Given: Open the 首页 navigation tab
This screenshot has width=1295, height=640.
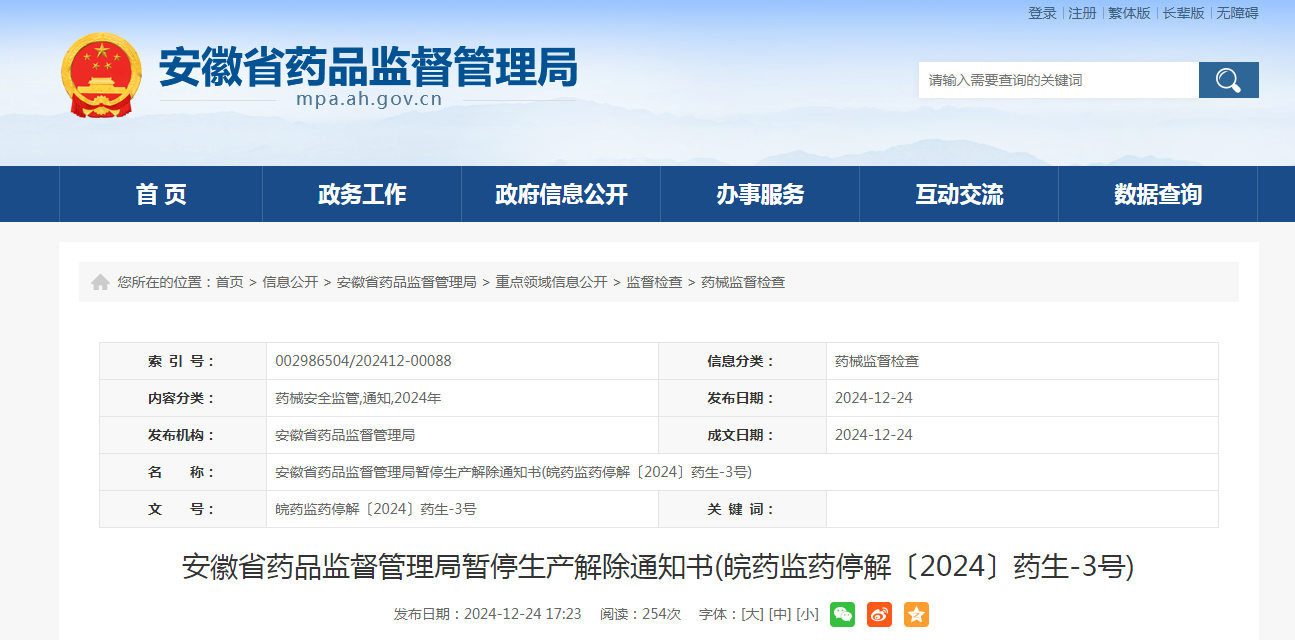Looking at the screenshot, I should click(x=161, y=194).
